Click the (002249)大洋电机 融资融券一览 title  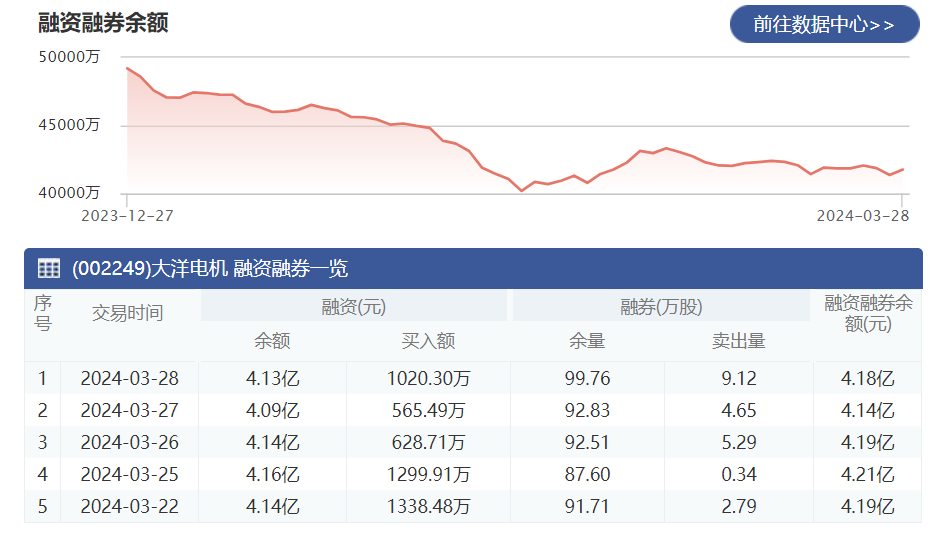coord(210,268)
